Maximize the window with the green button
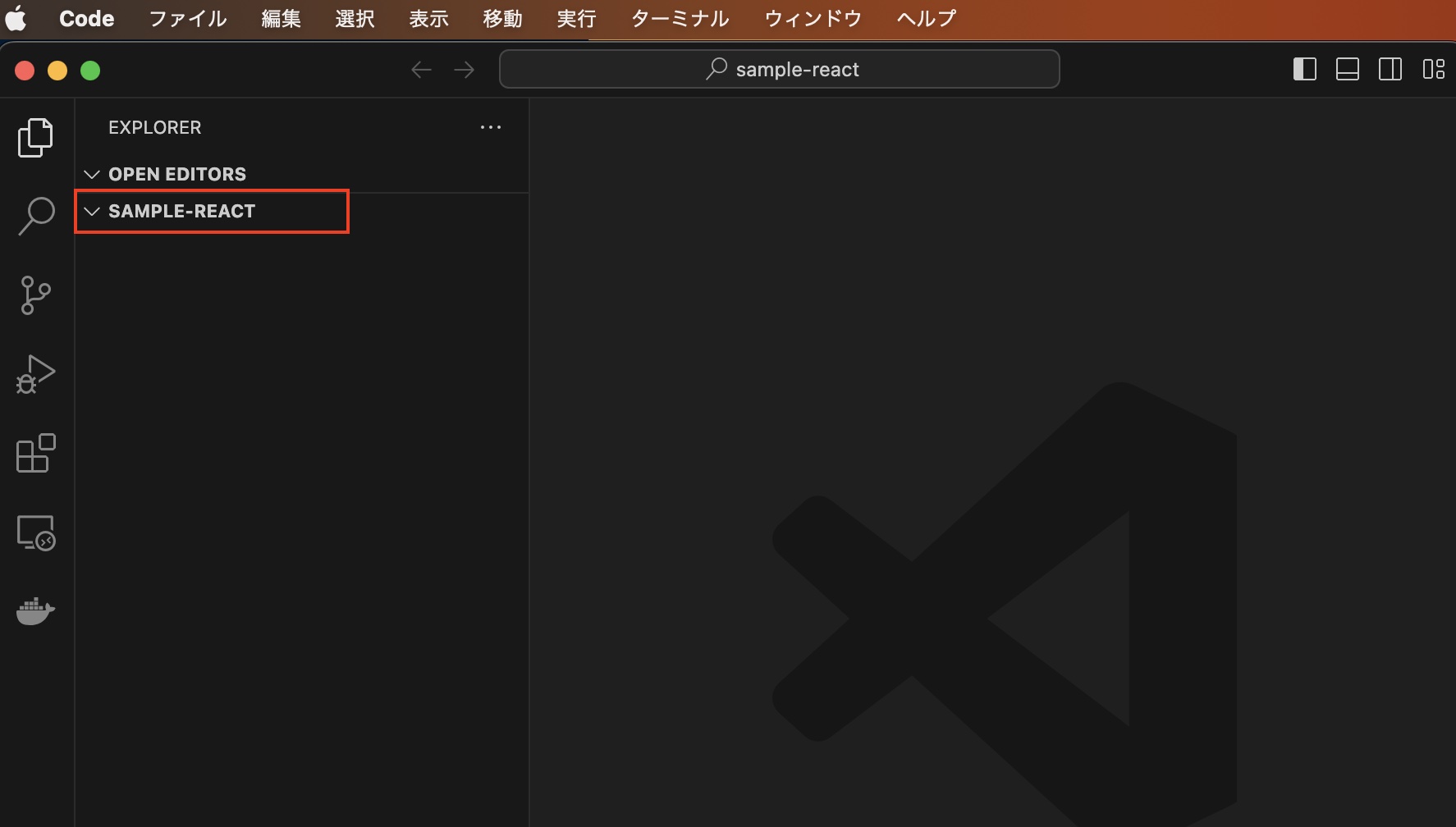 (90, 71)
